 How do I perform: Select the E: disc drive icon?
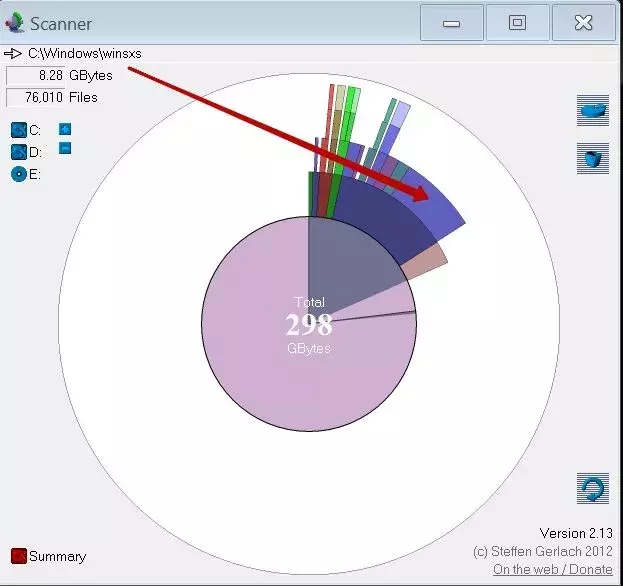coord(18,174)
